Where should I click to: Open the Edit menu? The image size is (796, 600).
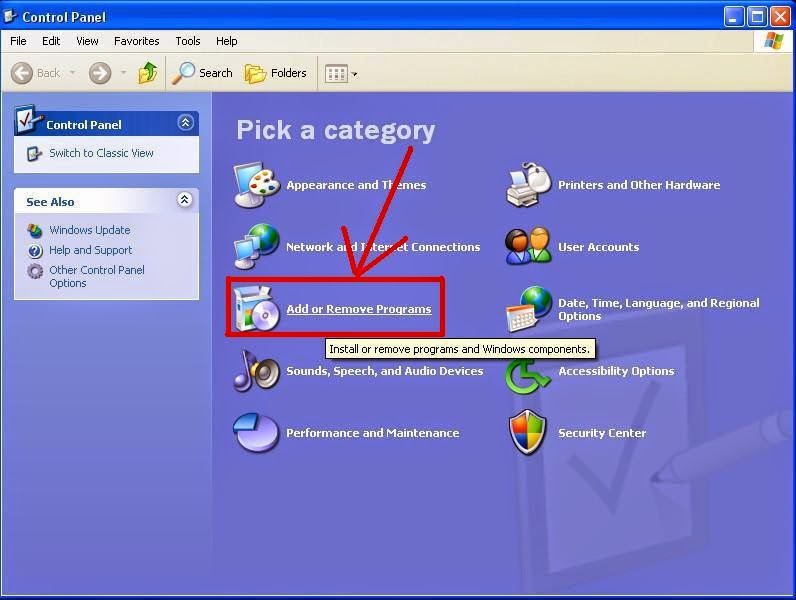click(51, 41)
